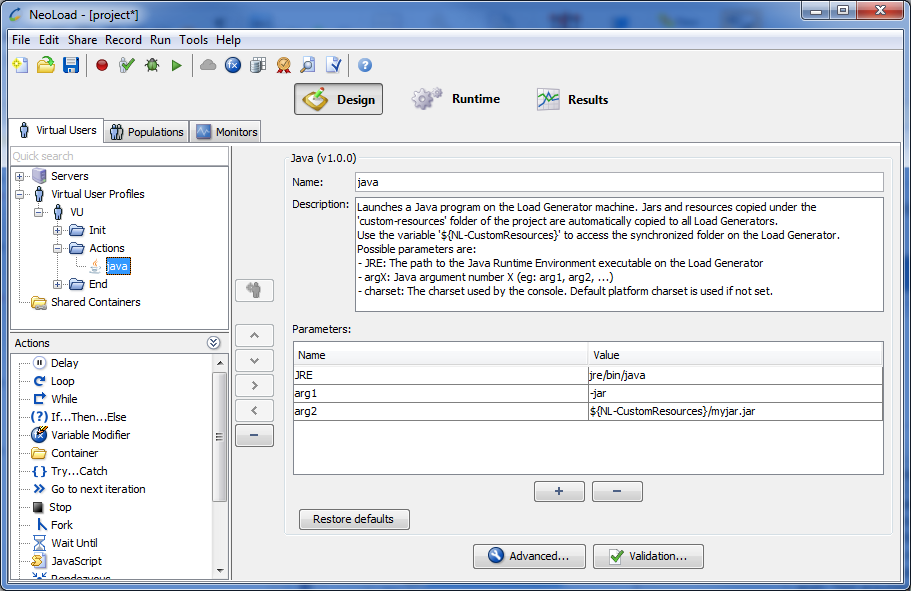Screen dimensions: 911x591
Task: Select the JavaScript action
Action: click(x=67, y=561)
